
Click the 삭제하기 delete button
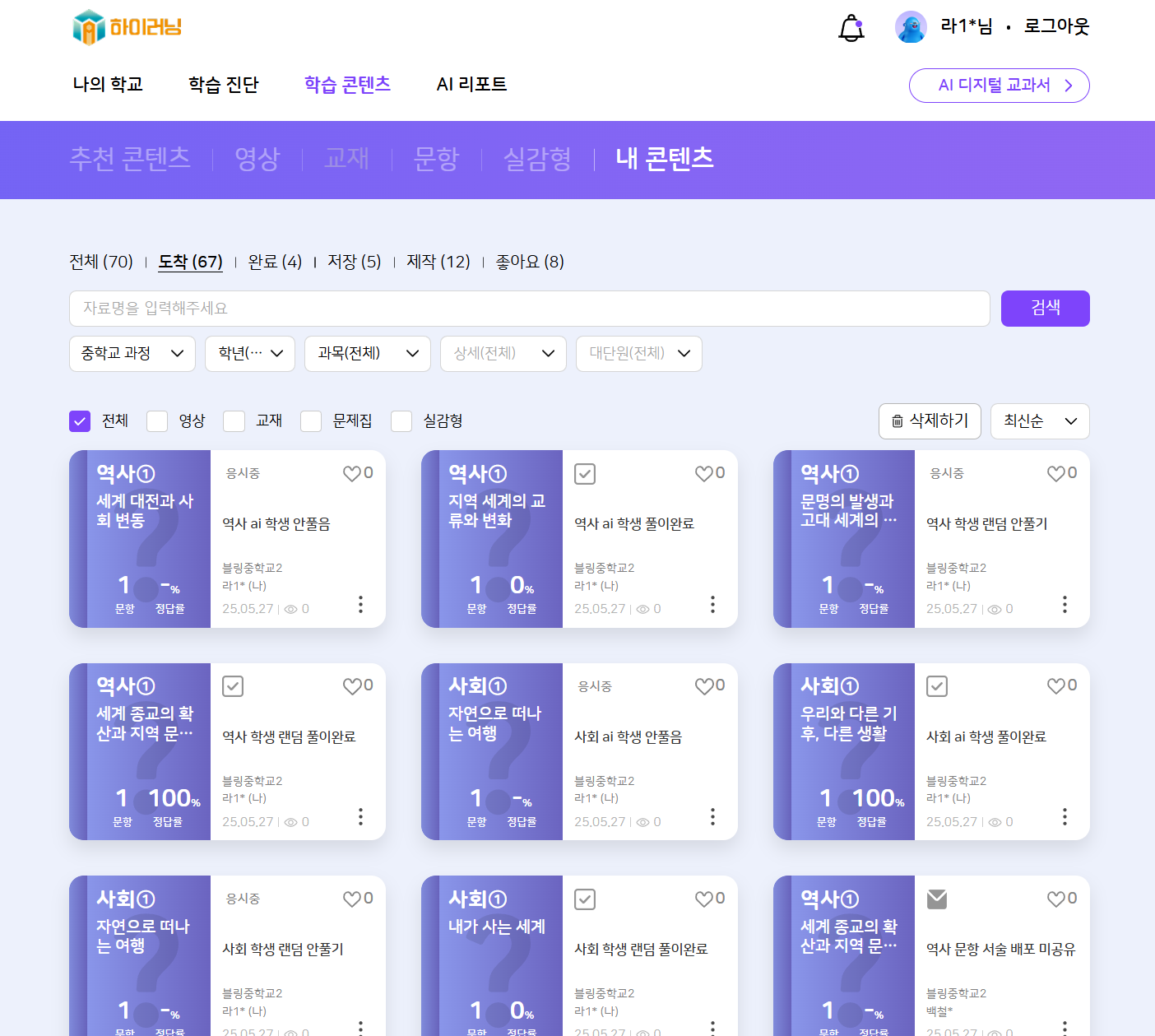tap(930, 421)
